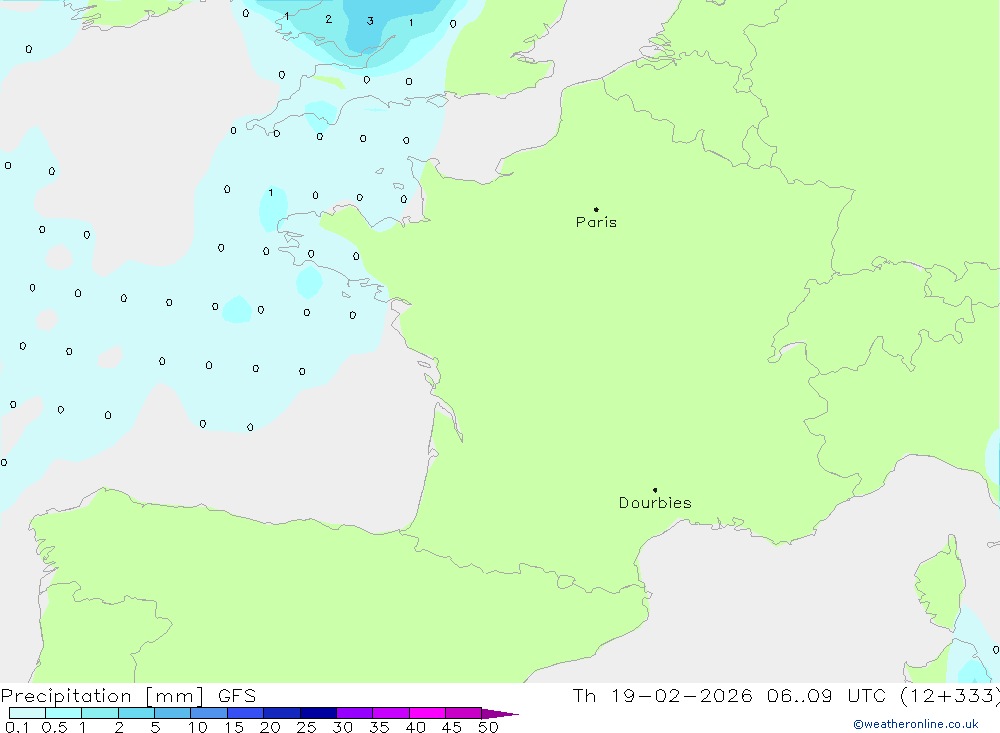Click the 20 legend scale value
This screenshot has width=1000, height=733.
point(270,727)
